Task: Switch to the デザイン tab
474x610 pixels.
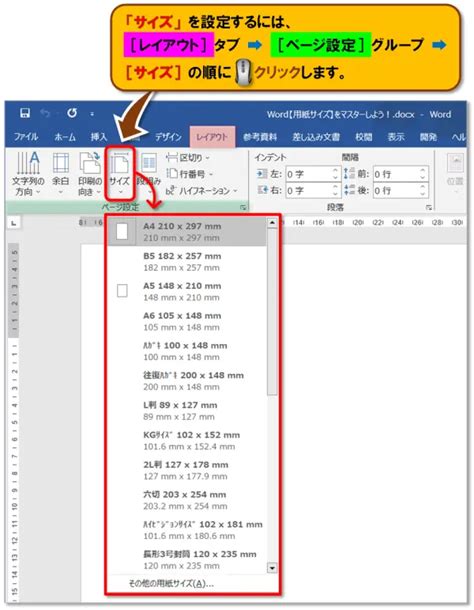Action: [x=168, y=137]
